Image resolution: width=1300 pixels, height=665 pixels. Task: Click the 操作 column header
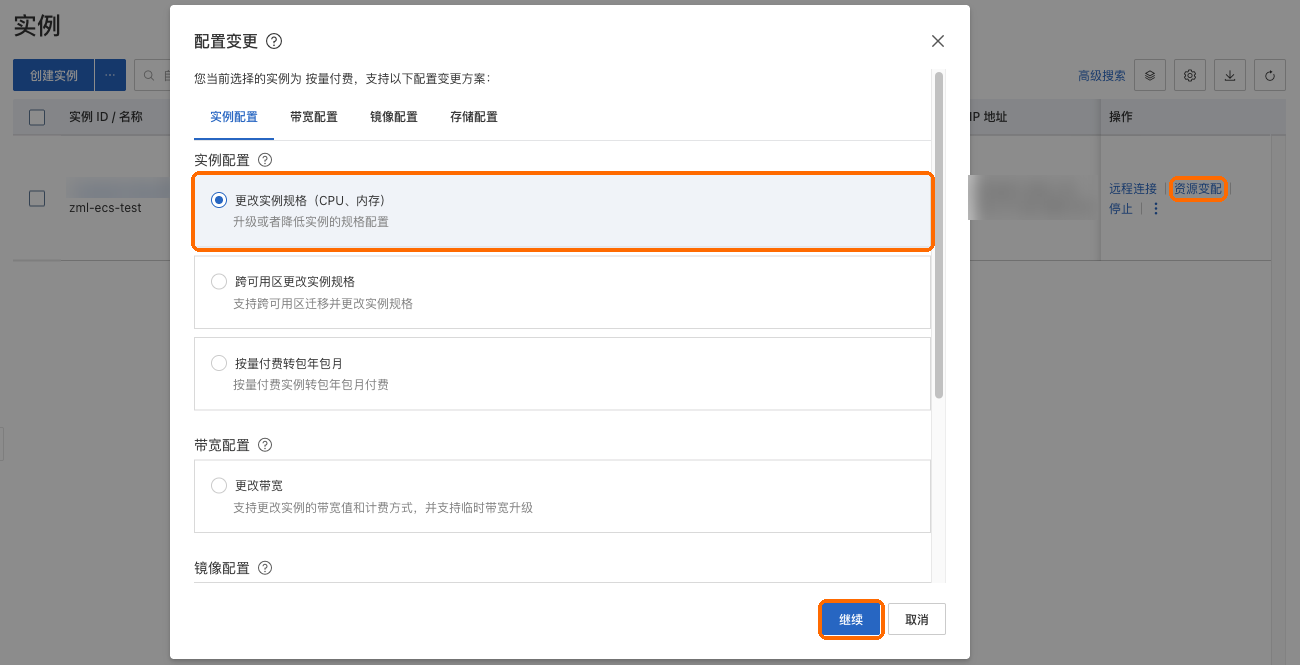1121,117
